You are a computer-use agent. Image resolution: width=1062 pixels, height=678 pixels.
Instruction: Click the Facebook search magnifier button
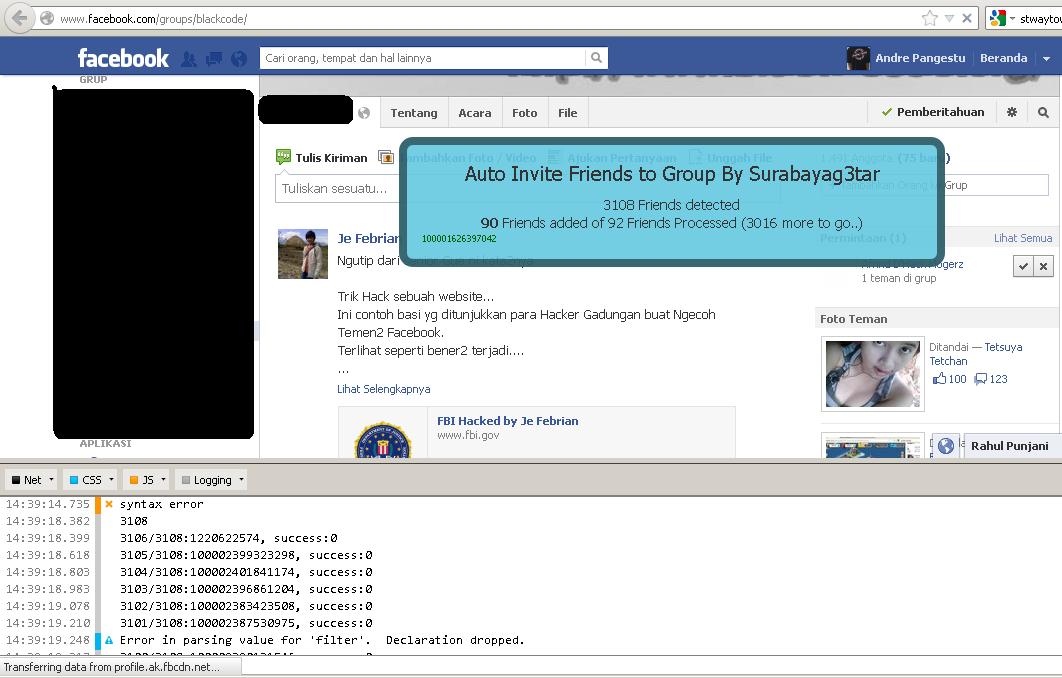(596, 58)
